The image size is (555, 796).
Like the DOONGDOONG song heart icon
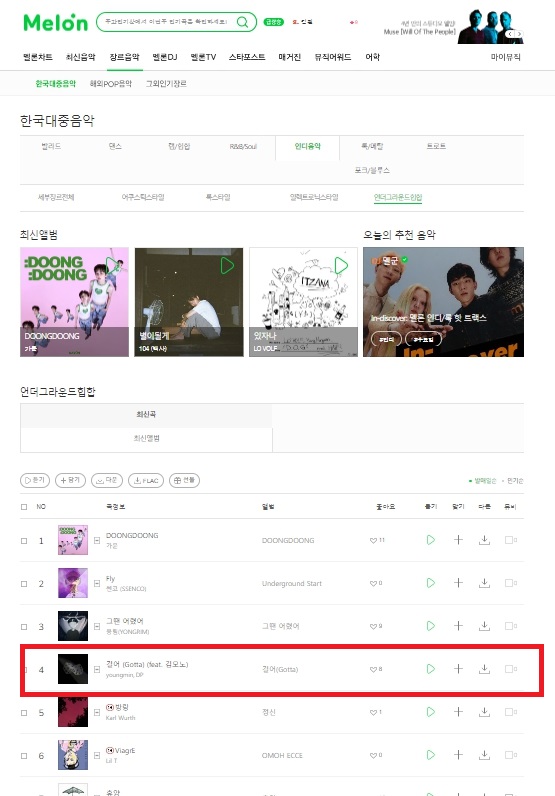coord(373,541)
